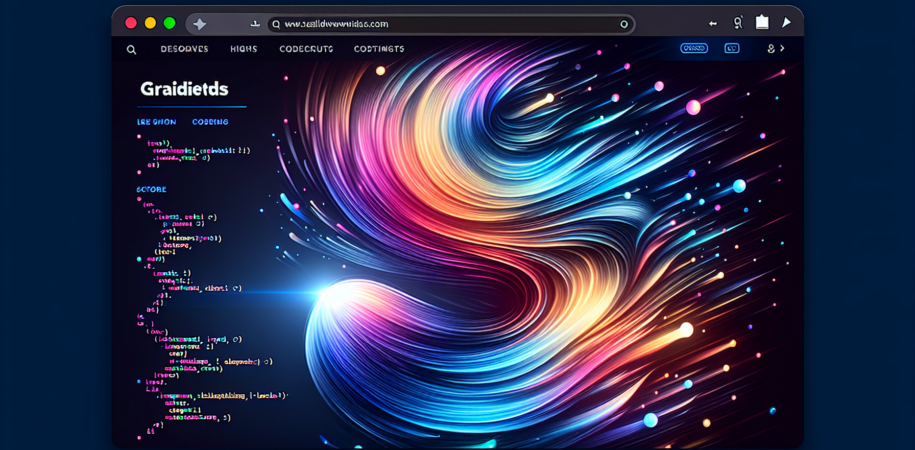
Task: Switch to the LRE GNON tab
Action: (156, 122)
